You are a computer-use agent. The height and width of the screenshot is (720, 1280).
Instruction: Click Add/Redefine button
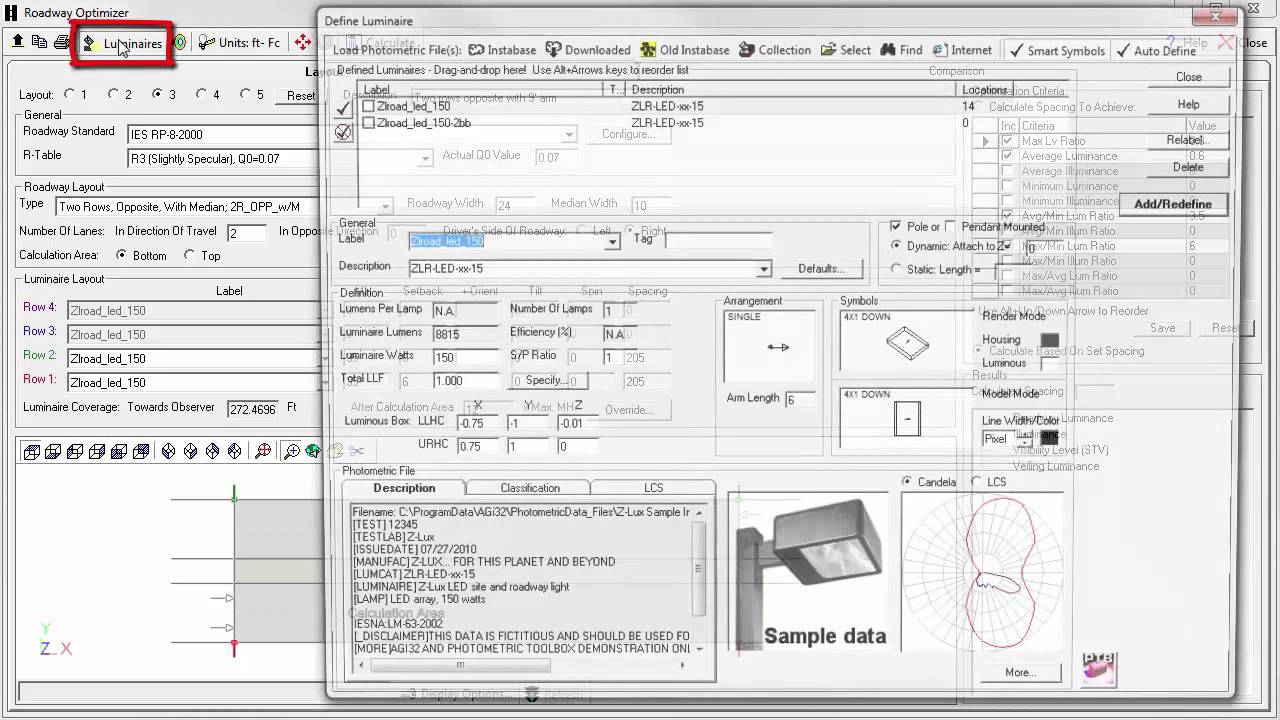point(1173,204)
